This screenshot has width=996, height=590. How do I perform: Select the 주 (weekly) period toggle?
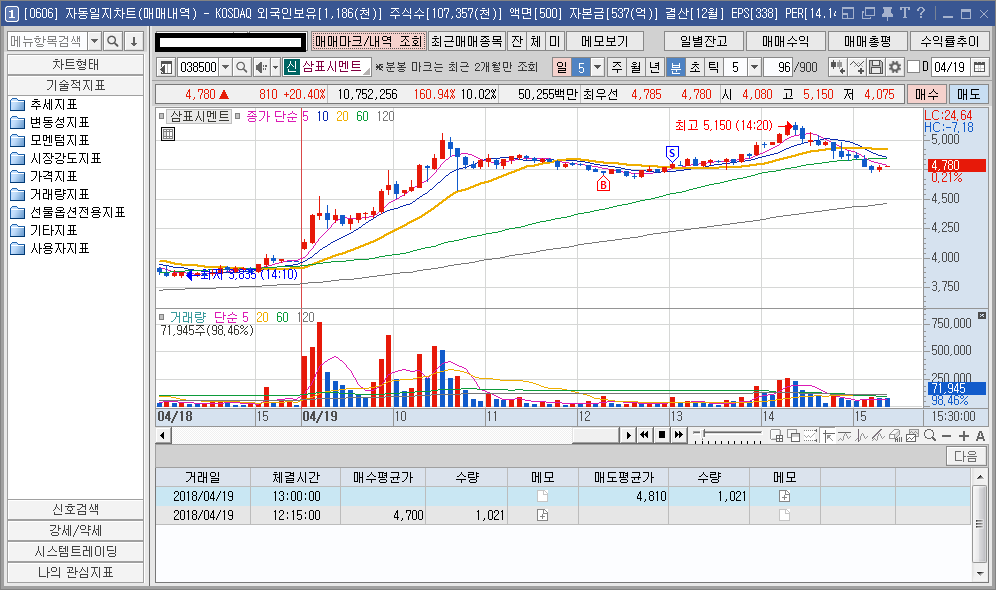617,67
